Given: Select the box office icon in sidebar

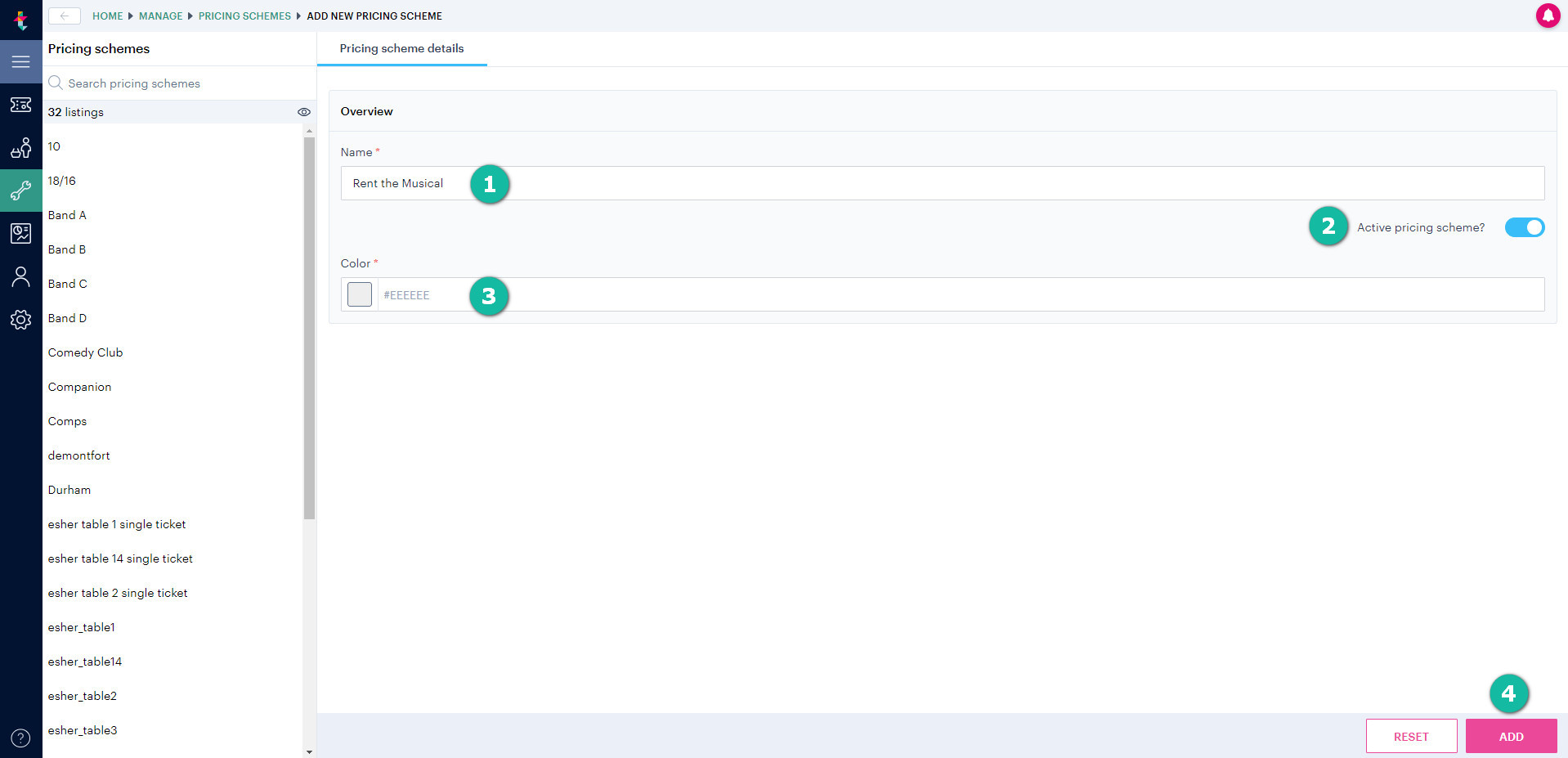Looking at the screenshot, I should click(21, 148).
